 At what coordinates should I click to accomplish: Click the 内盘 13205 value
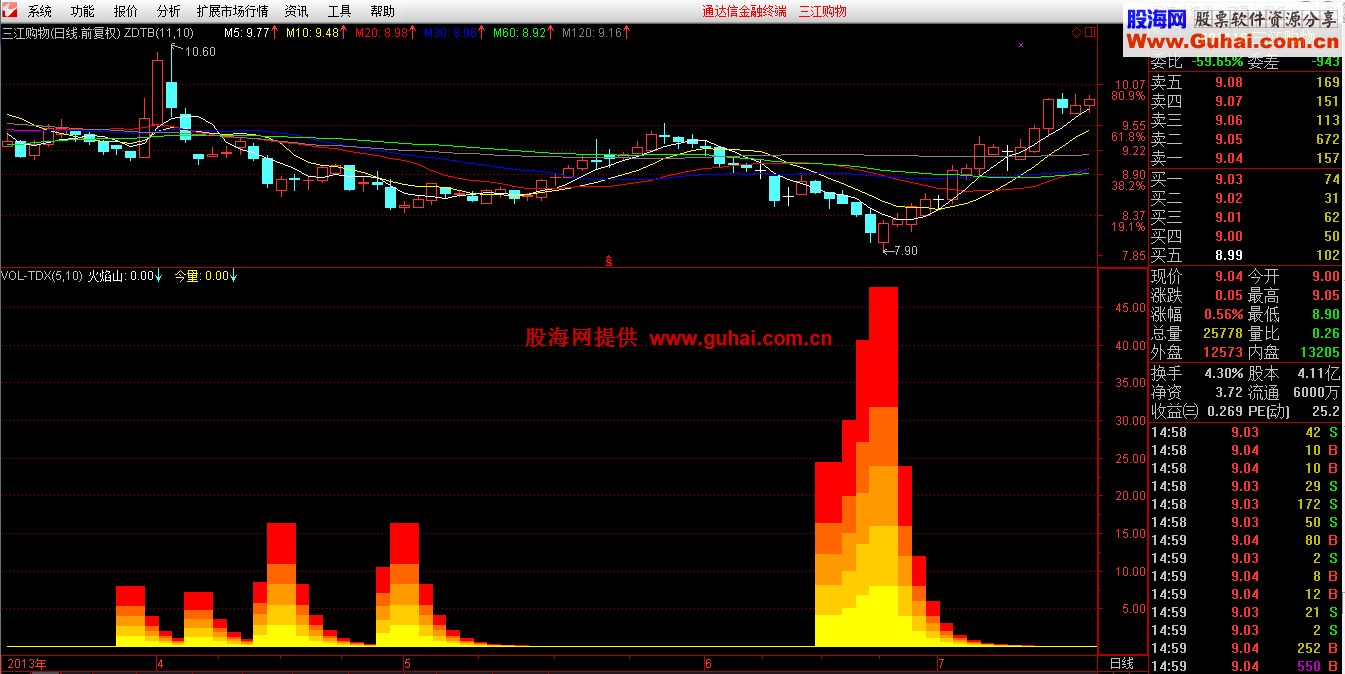1320,353
